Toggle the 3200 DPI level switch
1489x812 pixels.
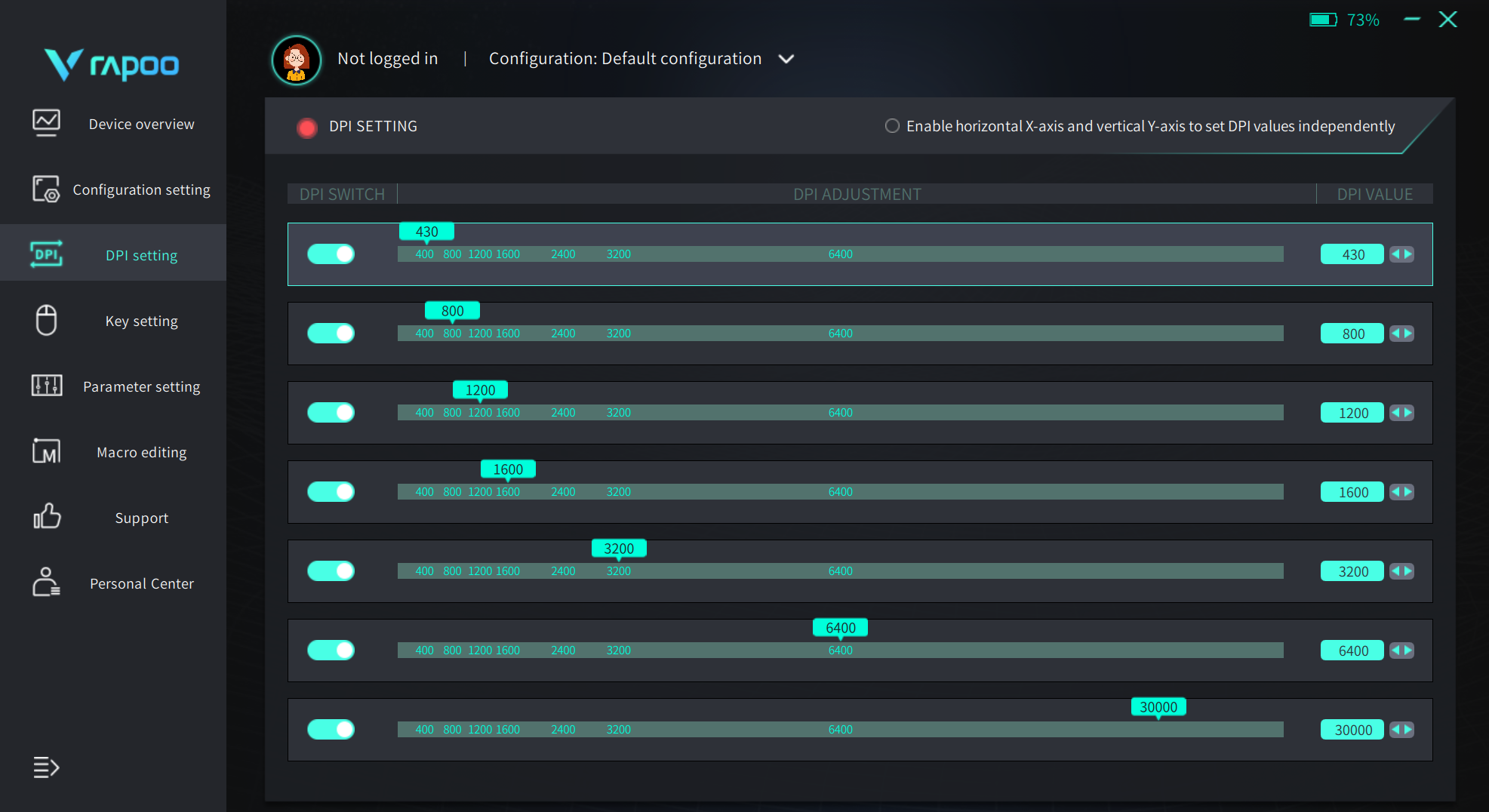coord(331,571)
